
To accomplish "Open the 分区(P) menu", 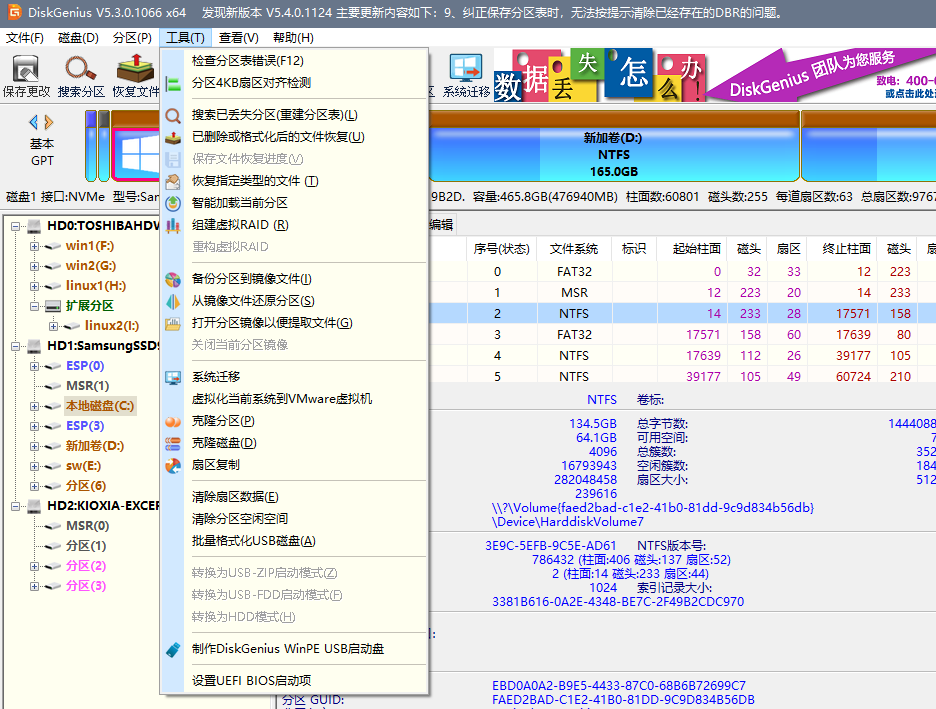I will [132, 38].
